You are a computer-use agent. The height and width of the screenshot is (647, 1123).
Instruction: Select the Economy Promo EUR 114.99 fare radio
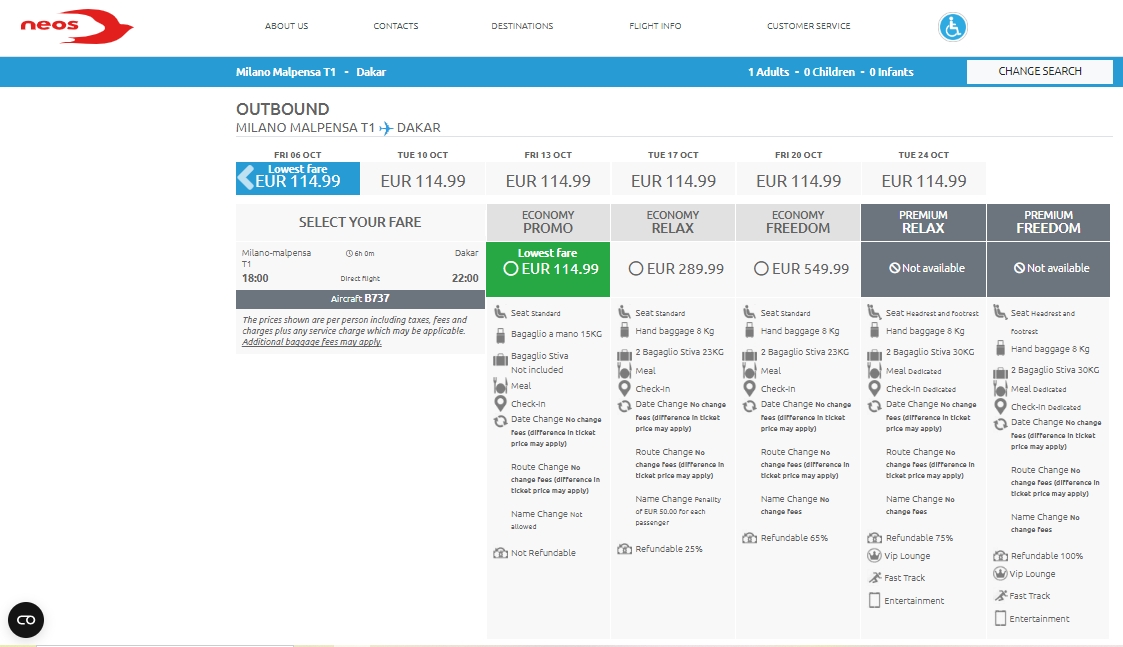(511, 269)
